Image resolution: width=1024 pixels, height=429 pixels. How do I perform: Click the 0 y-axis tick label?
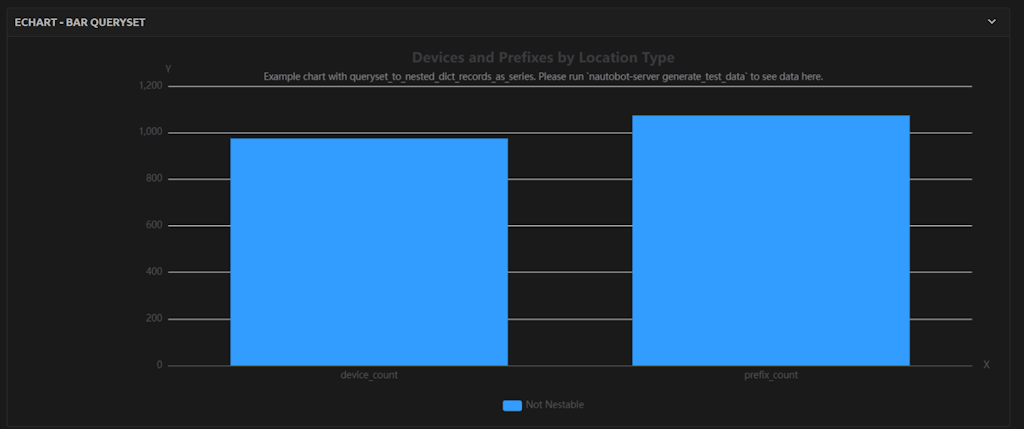click(159, 365)
